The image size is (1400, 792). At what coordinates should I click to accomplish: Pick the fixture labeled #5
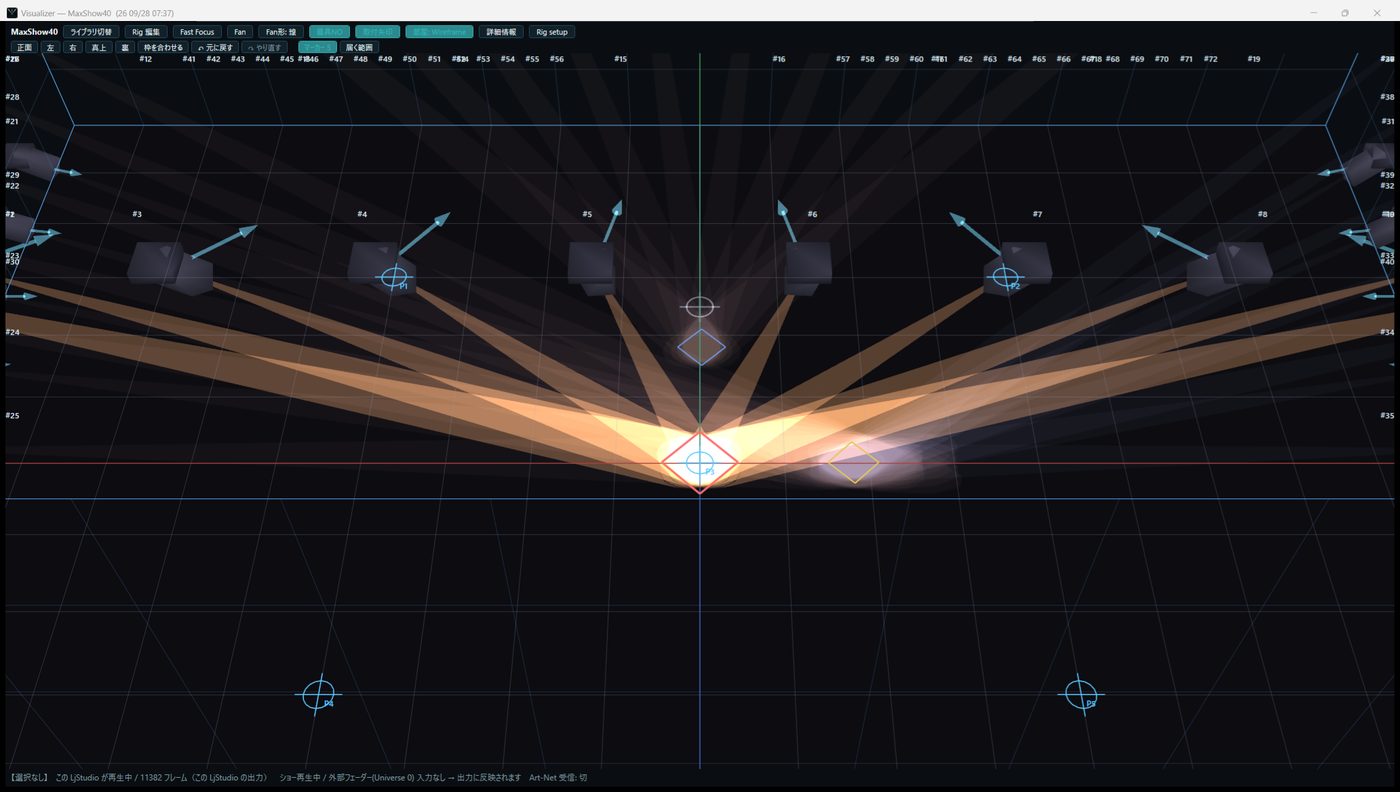[591, 268]
